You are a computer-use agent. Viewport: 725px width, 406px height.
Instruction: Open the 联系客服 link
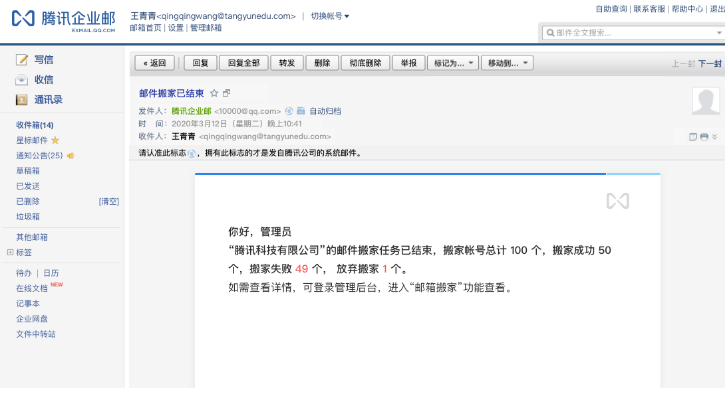[x=649, y=9]
